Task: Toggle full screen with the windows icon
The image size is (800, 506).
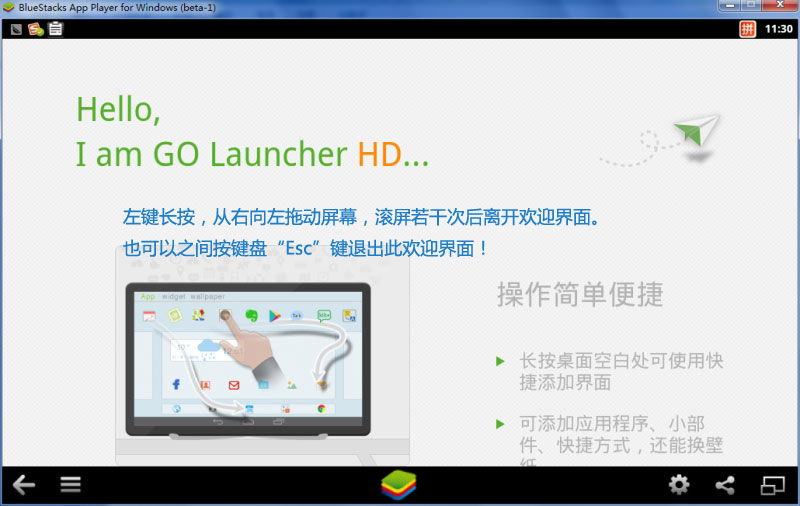Action: [x=772, y=485]
